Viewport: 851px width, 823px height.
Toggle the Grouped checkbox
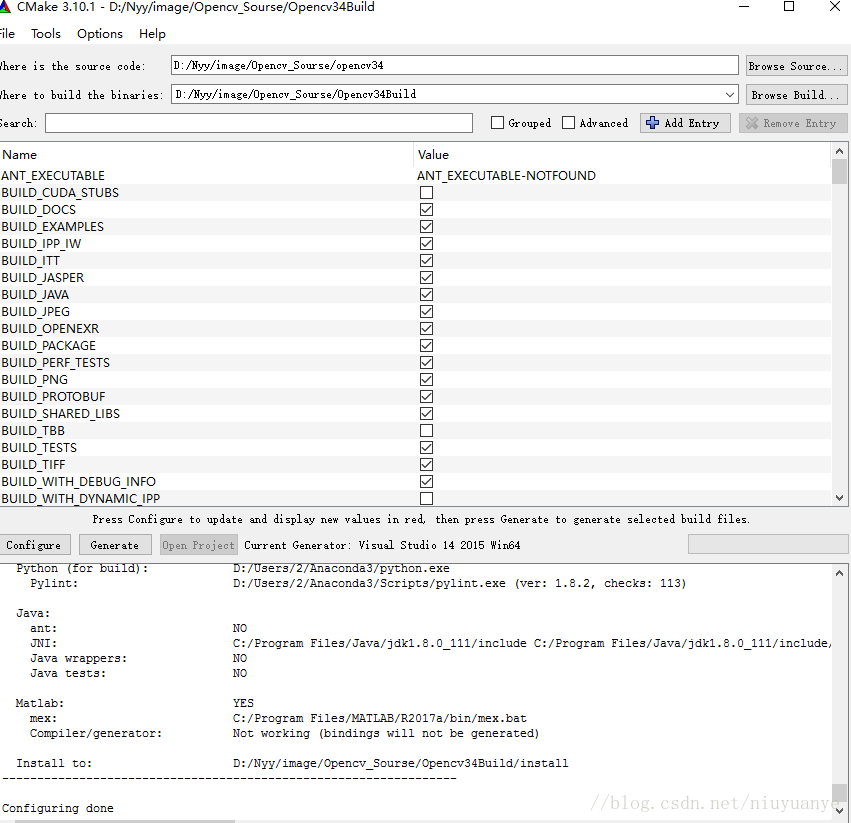pyautogui.click(x=497, y=123)
